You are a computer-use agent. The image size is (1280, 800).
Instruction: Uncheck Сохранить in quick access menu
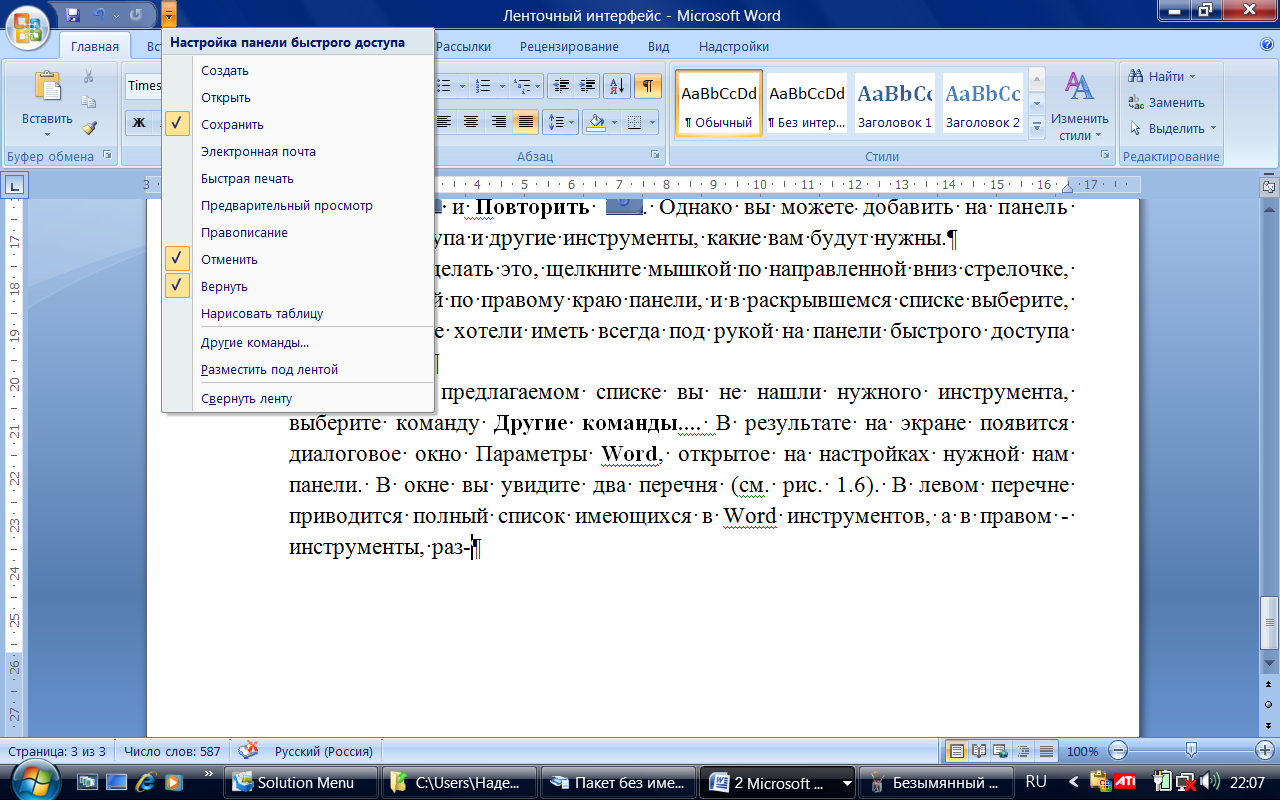pyautogui.click(x=298, y=125)
